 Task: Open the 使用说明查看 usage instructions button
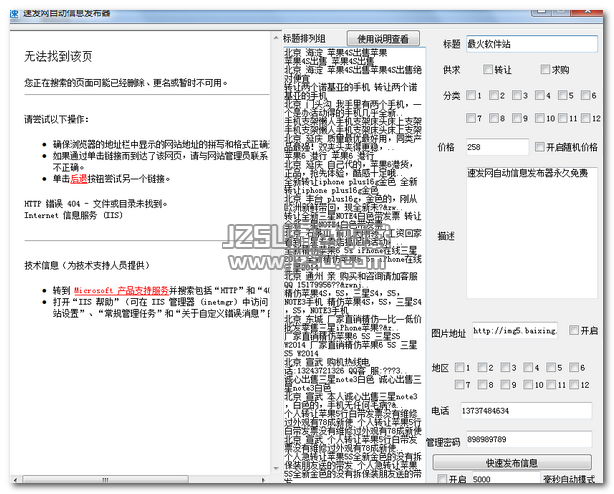click(383, 39)
